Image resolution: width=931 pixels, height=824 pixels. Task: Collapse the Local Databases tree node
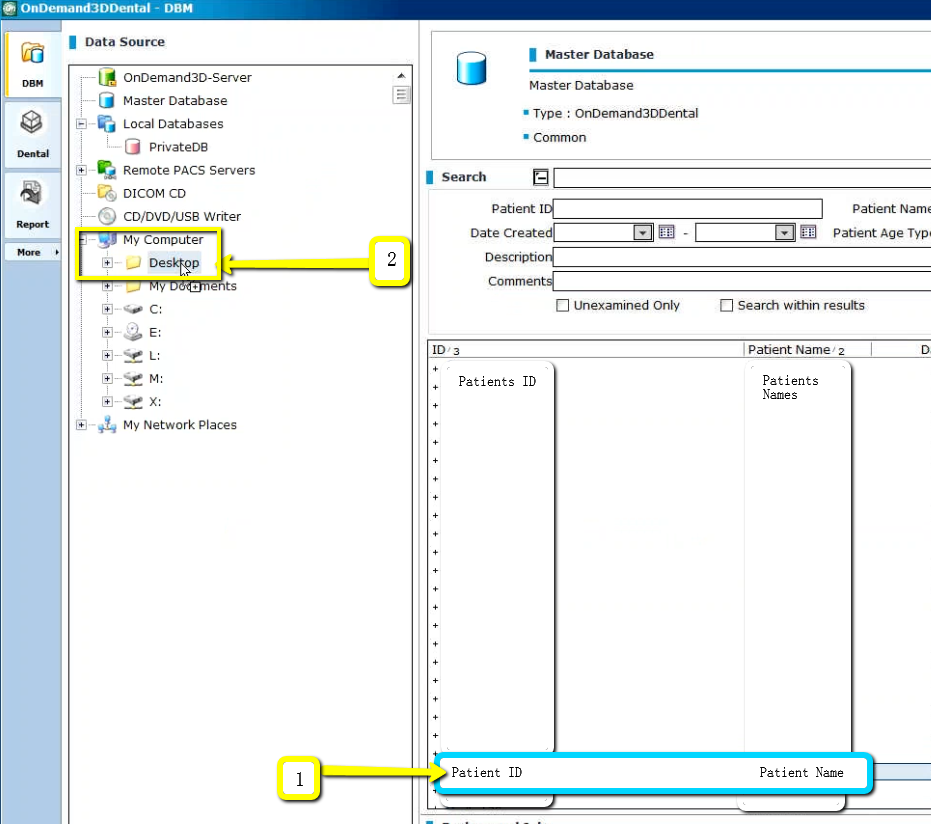click(81, 123)
